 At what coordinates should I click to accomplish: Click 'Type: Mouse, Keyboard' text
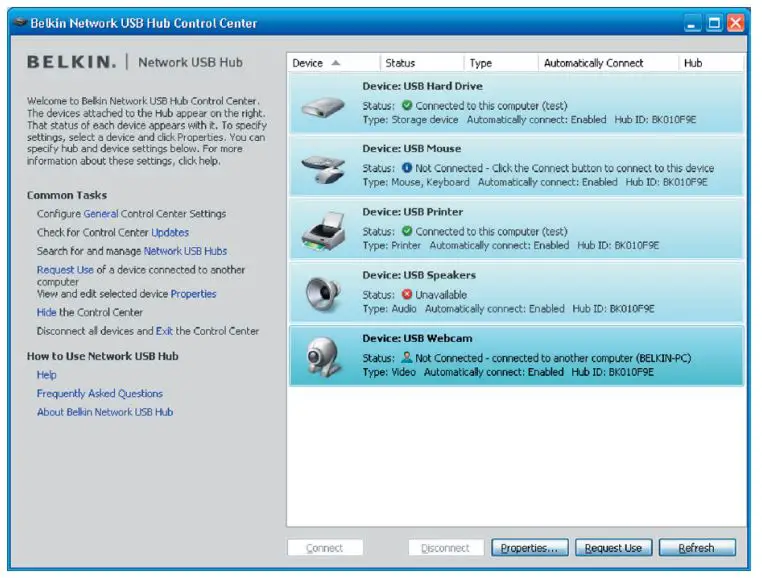[416, 182]
